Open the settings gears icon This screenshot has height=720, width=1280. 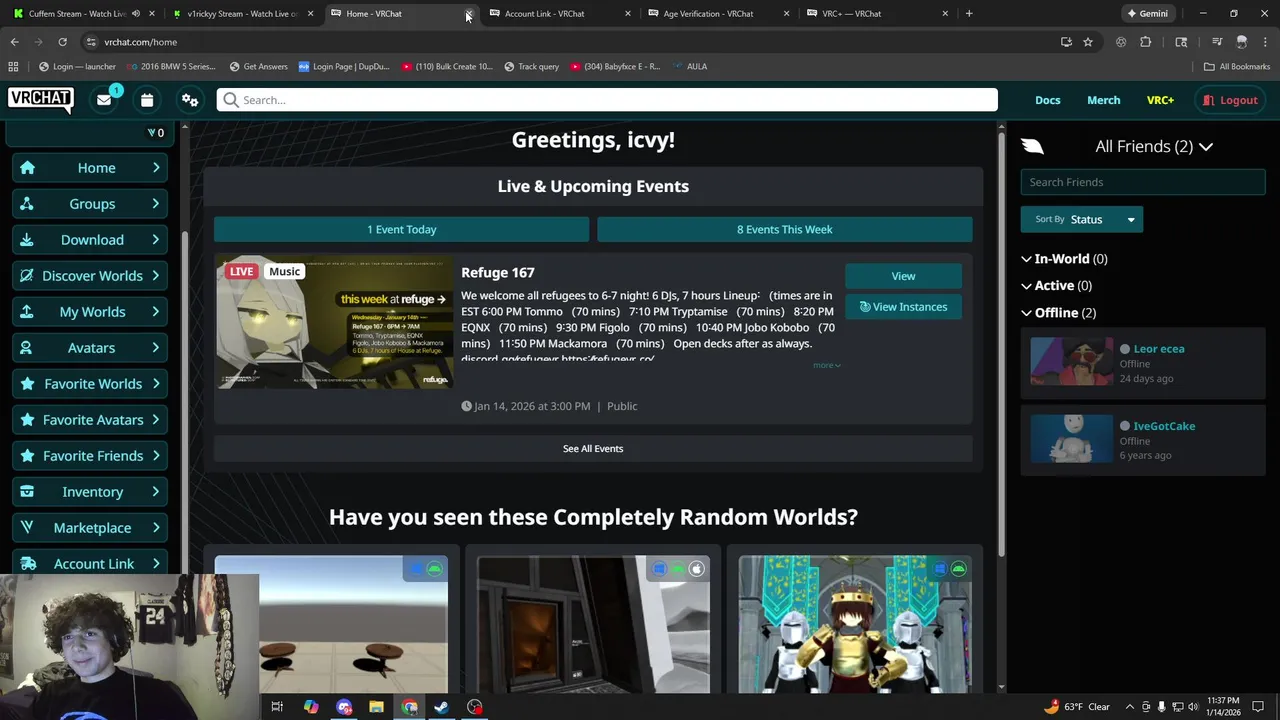[189, 100]
